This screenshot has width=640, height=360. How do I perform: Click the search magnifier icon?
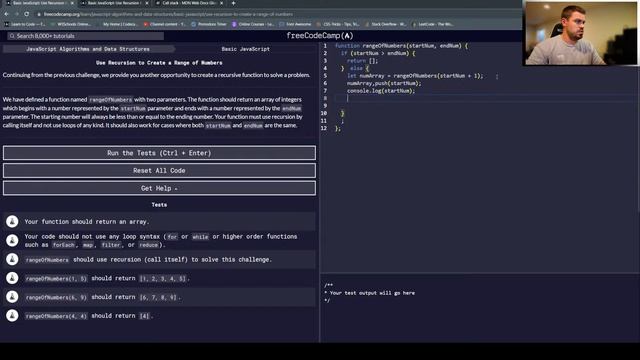pyautogui.click(x=12, y=36)
